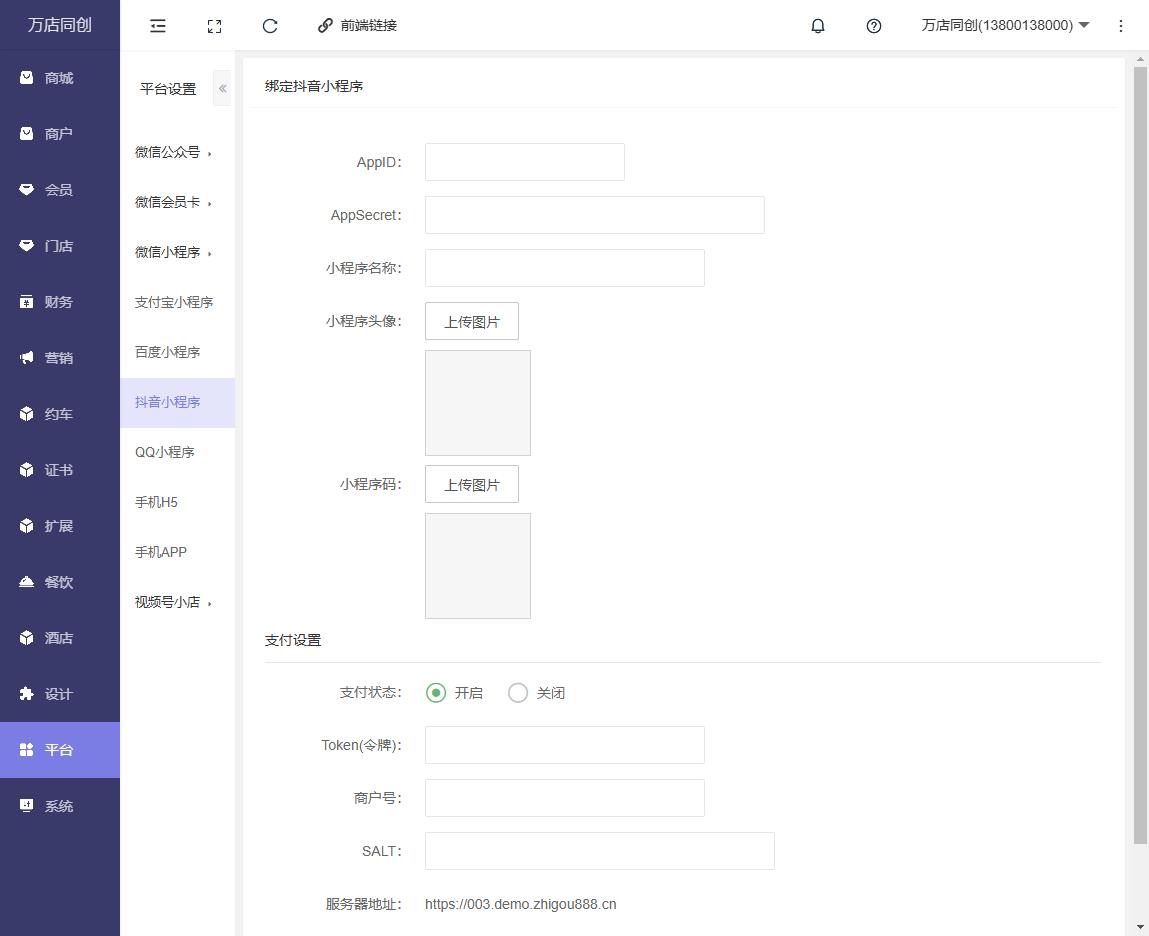Select the 关闭 payment status radio
Screen dimensions: 1149x936
(x=518, y=693)
